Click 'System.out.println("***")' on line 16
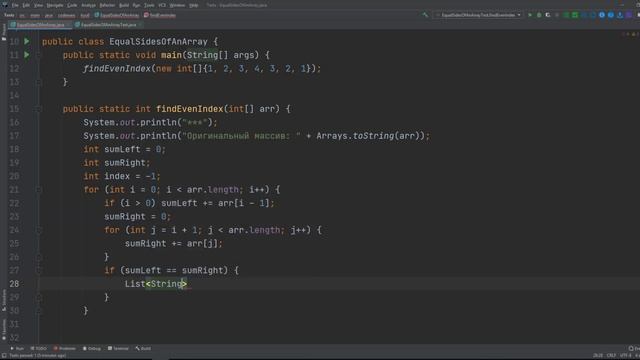This screenshot has width=640, height=360. pyautogui.click(x=148, y=122)
